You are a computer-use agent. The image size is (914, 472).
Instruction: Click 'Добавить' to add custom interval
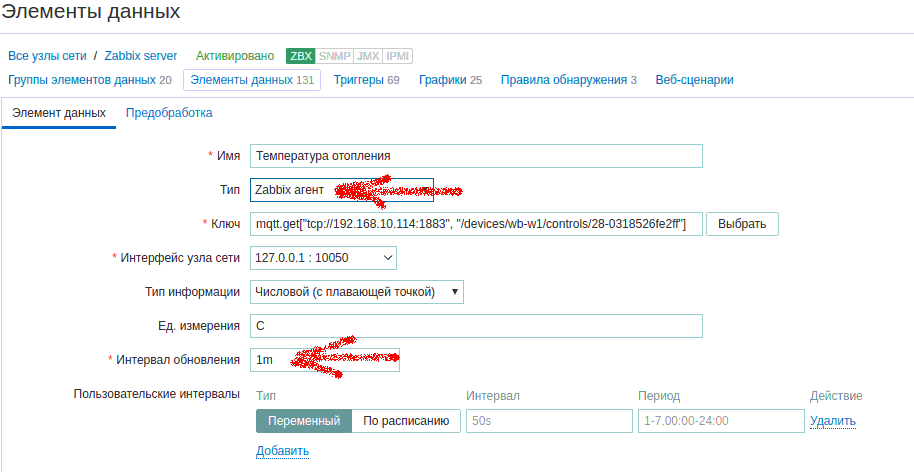[x=282, y=451]
